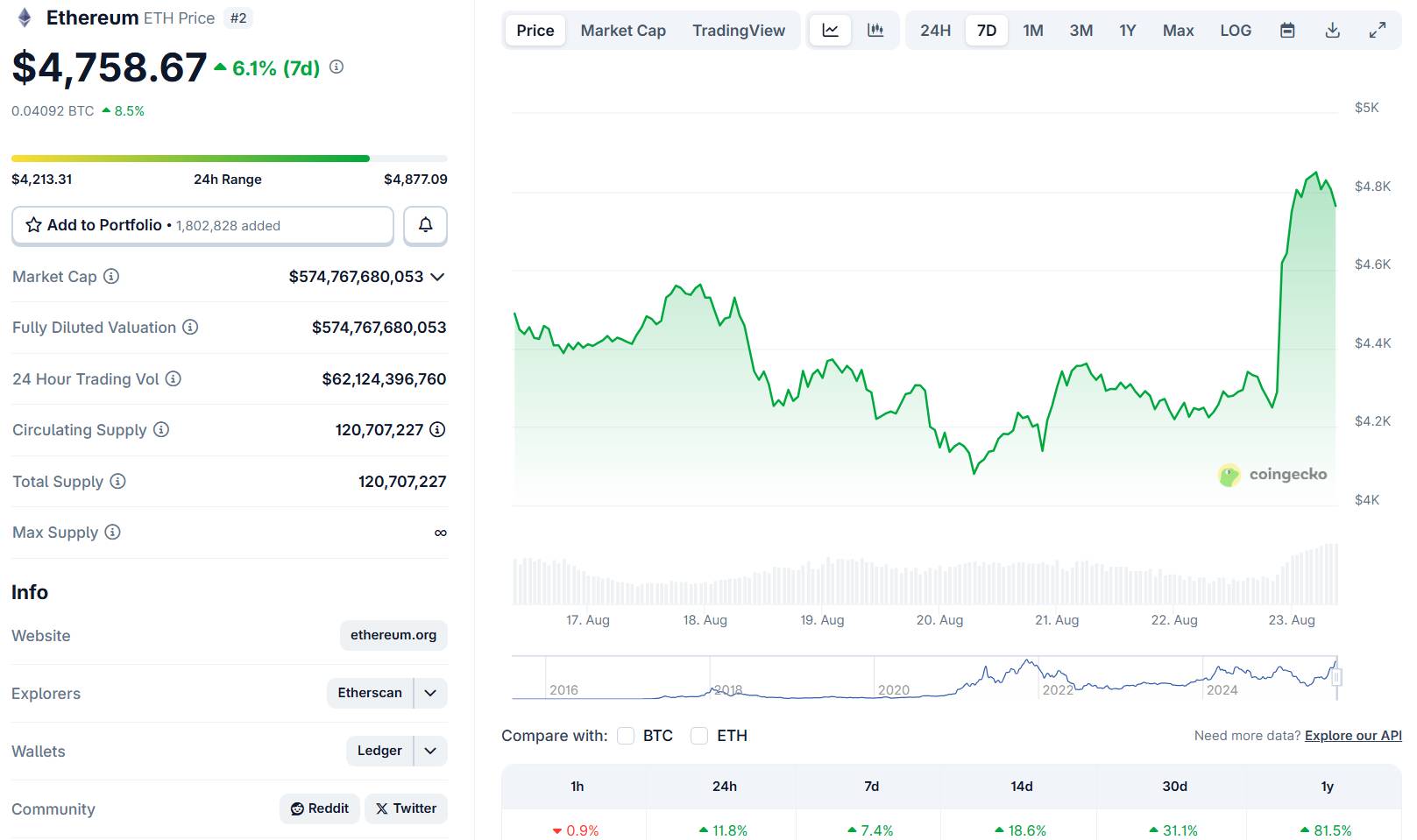Select the 24H time range

coord(935,31)
